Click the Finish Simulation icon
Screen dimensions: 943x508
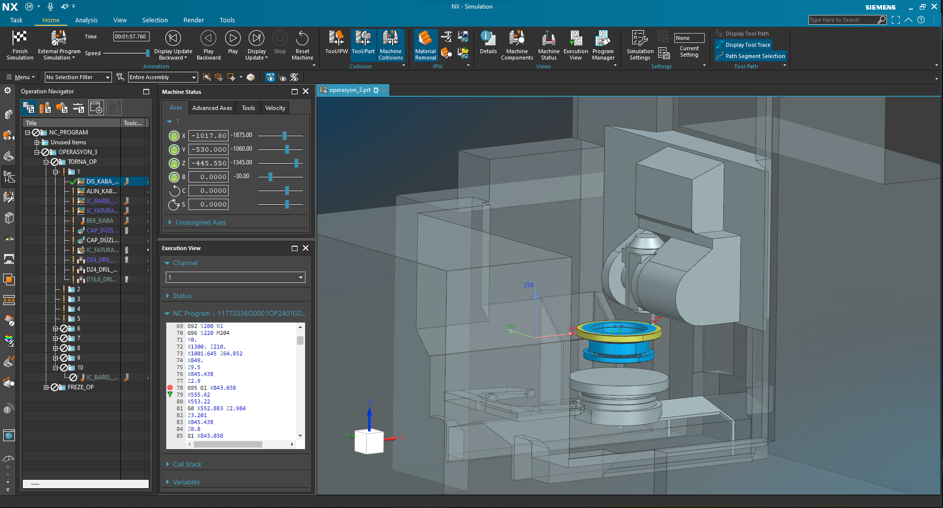pos(20,38)
